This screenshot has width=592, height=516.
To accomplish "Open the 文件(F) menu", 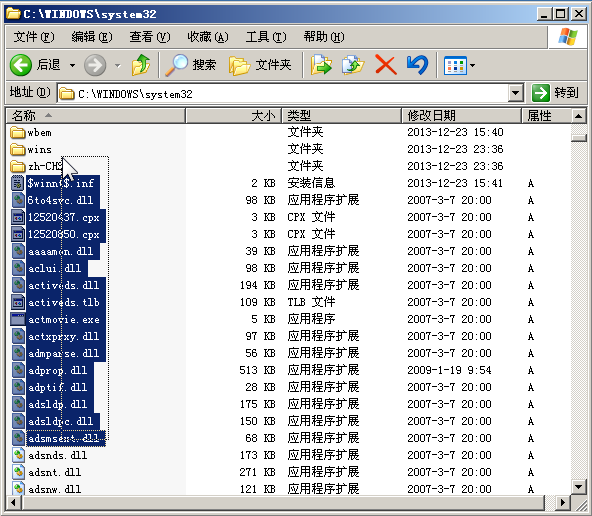I will [x=34, y=37].
